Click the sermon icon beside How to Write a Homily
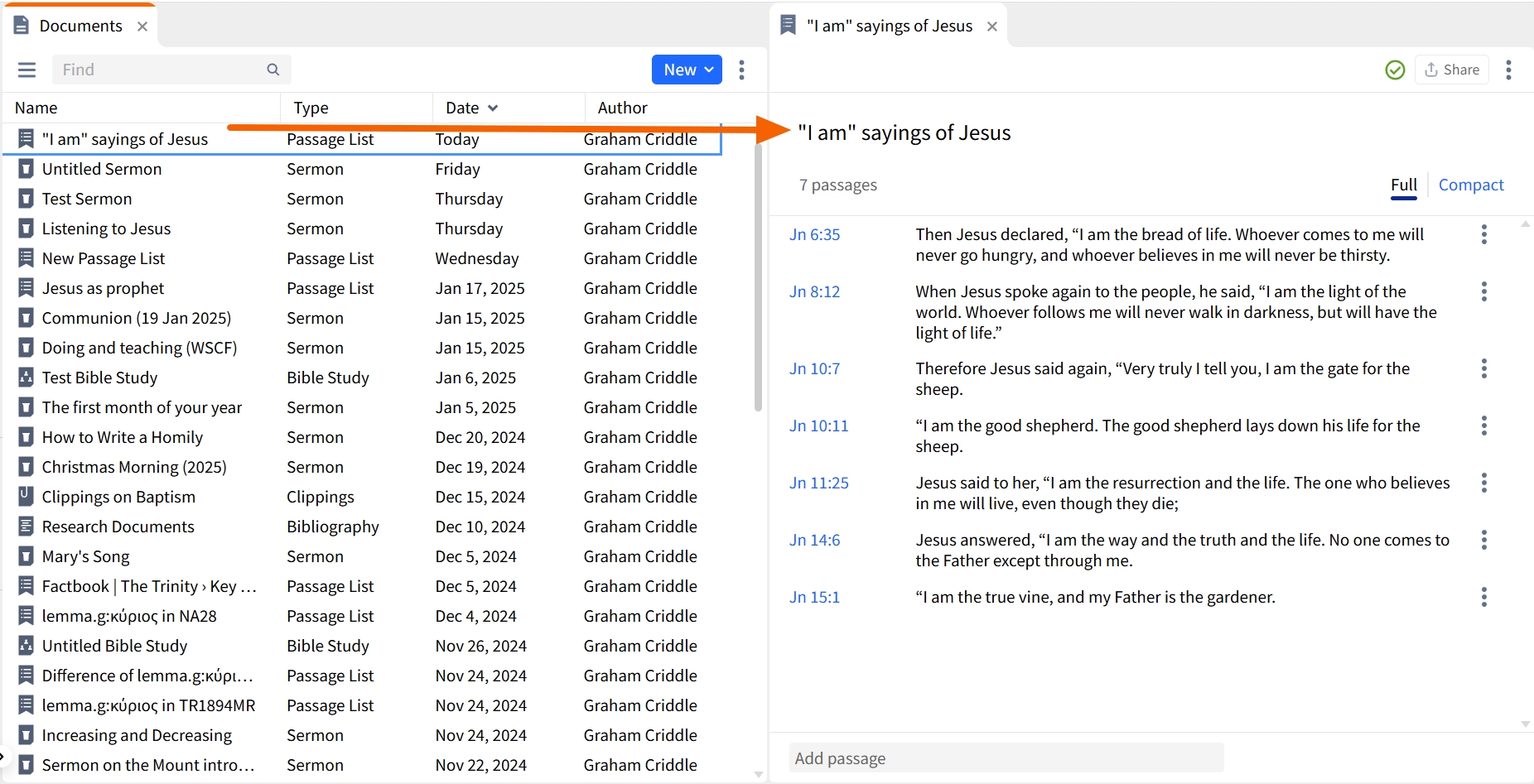 [x=27, y=437]
